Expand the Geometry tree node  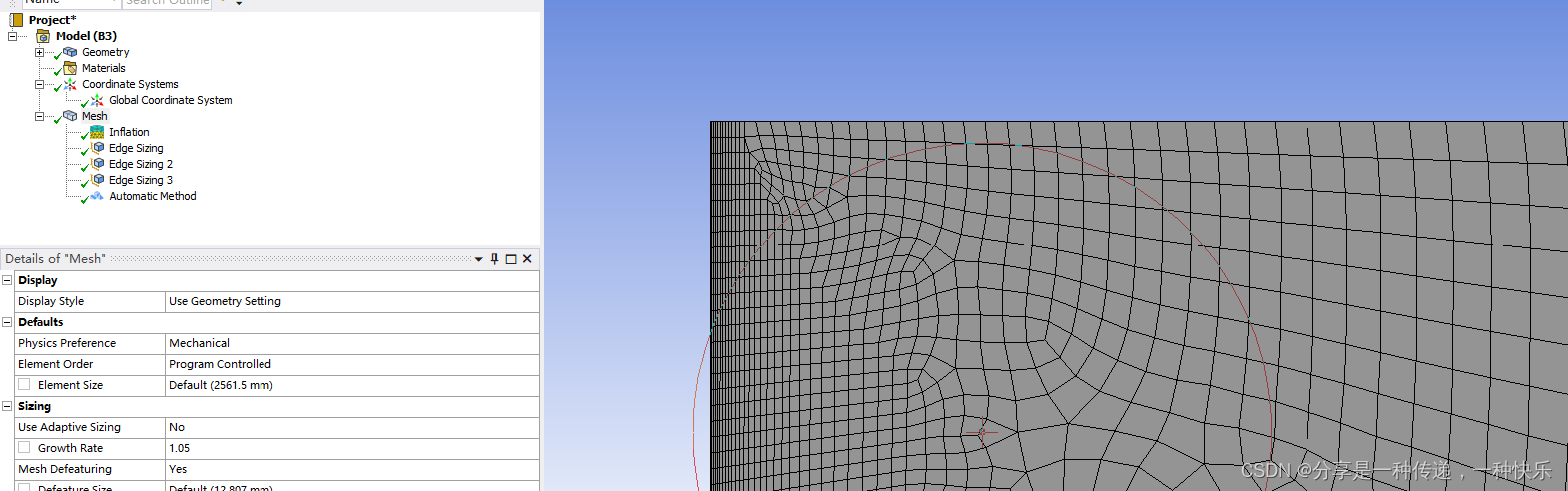pos(39,52)
